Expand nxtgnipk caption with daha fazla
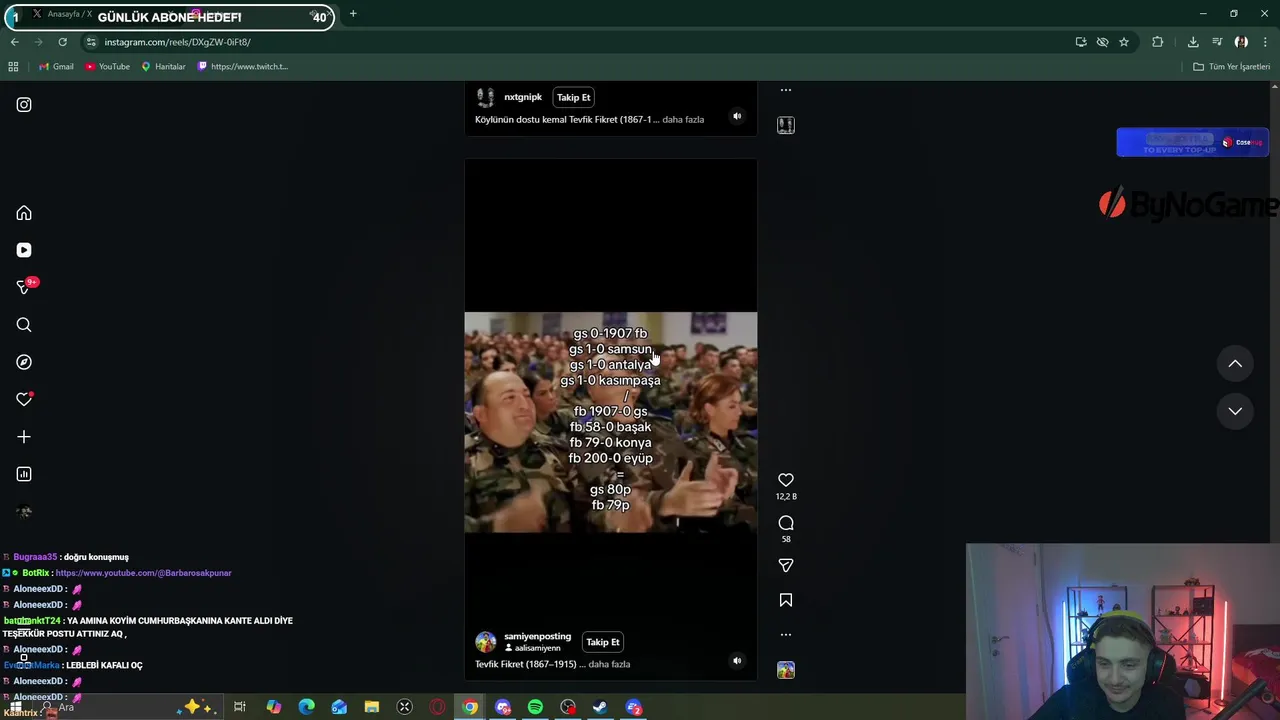Screen dimensions: 1280x720 click(x=683, y=120)
